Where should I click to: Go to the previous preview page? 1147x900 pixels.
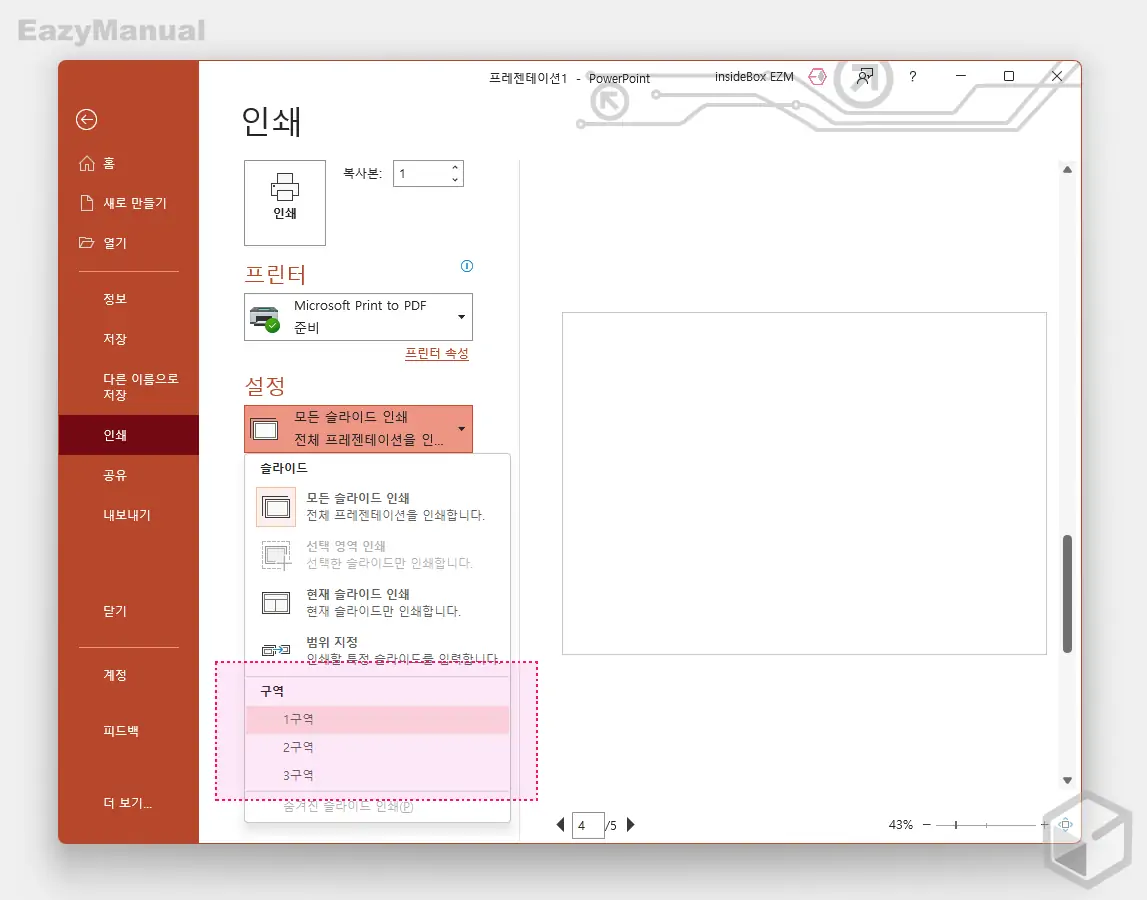tap(560, 825)
